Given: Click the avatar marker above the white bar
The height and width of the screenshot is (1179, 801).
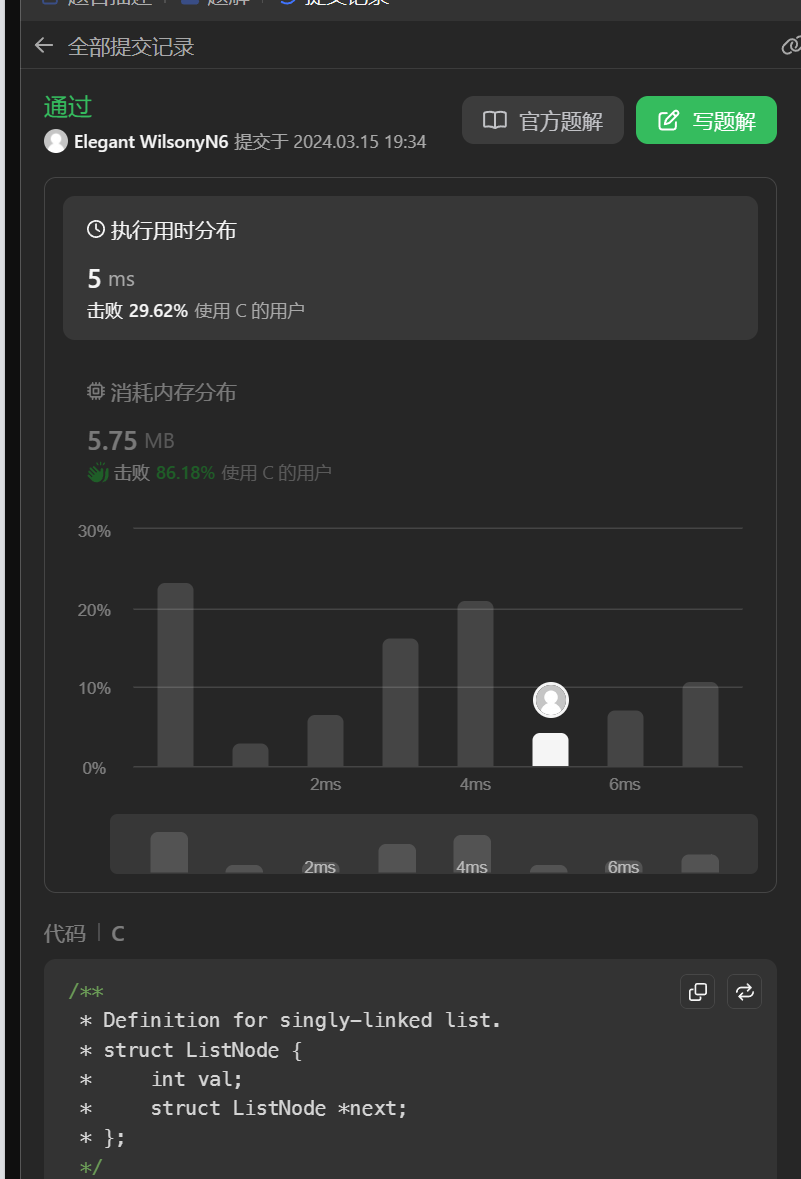Looking at the screenshot, I should [551, 700].
